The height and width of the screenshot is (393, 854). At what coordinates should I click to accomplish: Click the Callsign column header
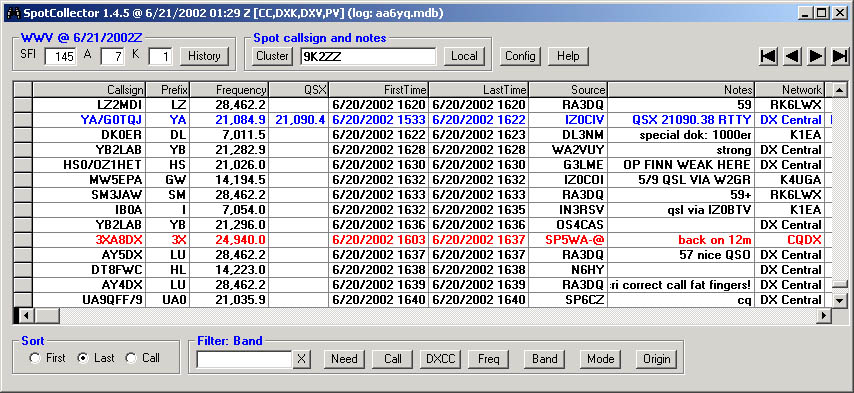tap(89, 89)
